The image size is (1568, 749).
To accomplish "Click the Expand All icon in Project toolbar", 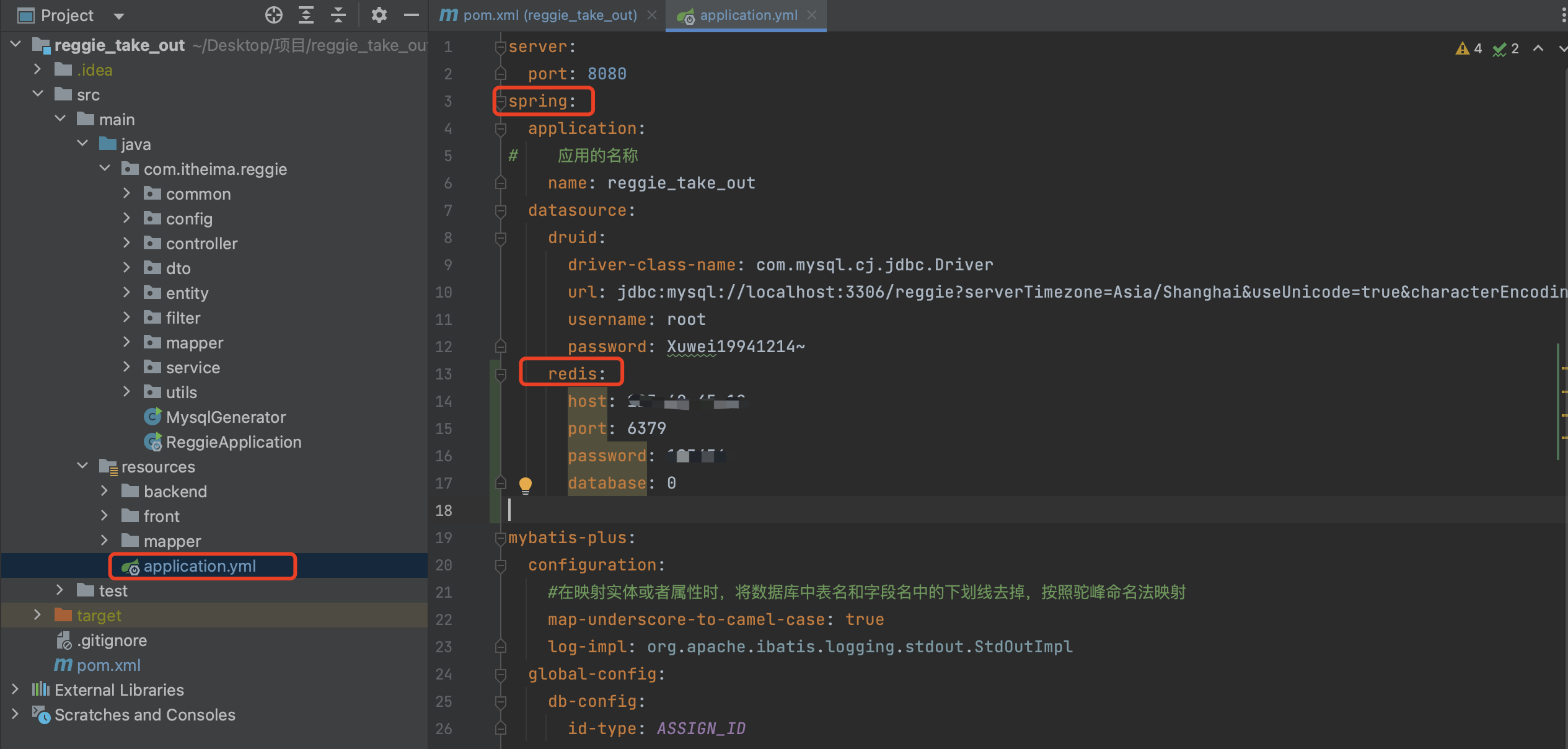I will (306, 15).
